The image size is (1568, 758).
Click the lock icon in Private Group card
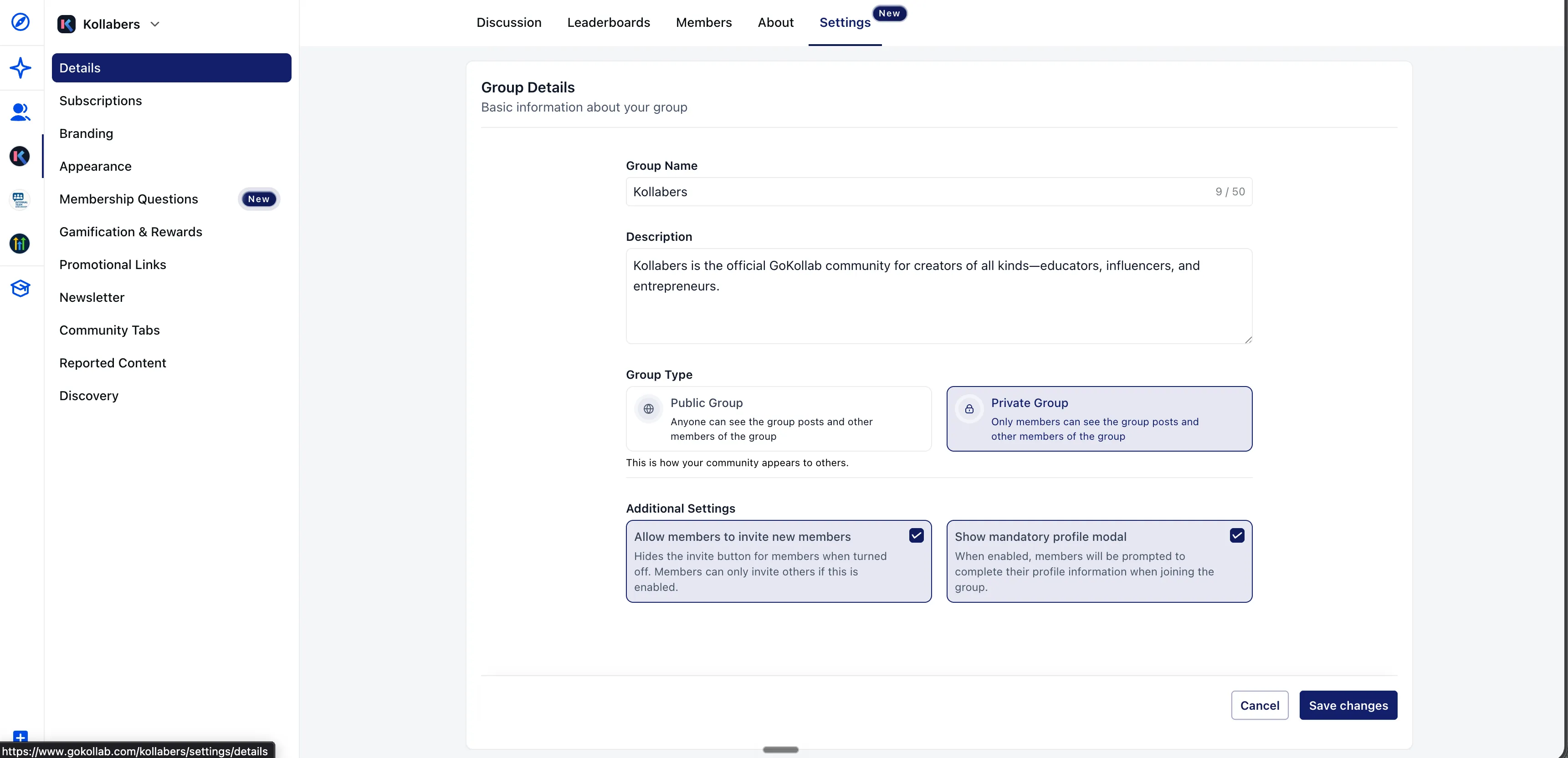[969, 409]
